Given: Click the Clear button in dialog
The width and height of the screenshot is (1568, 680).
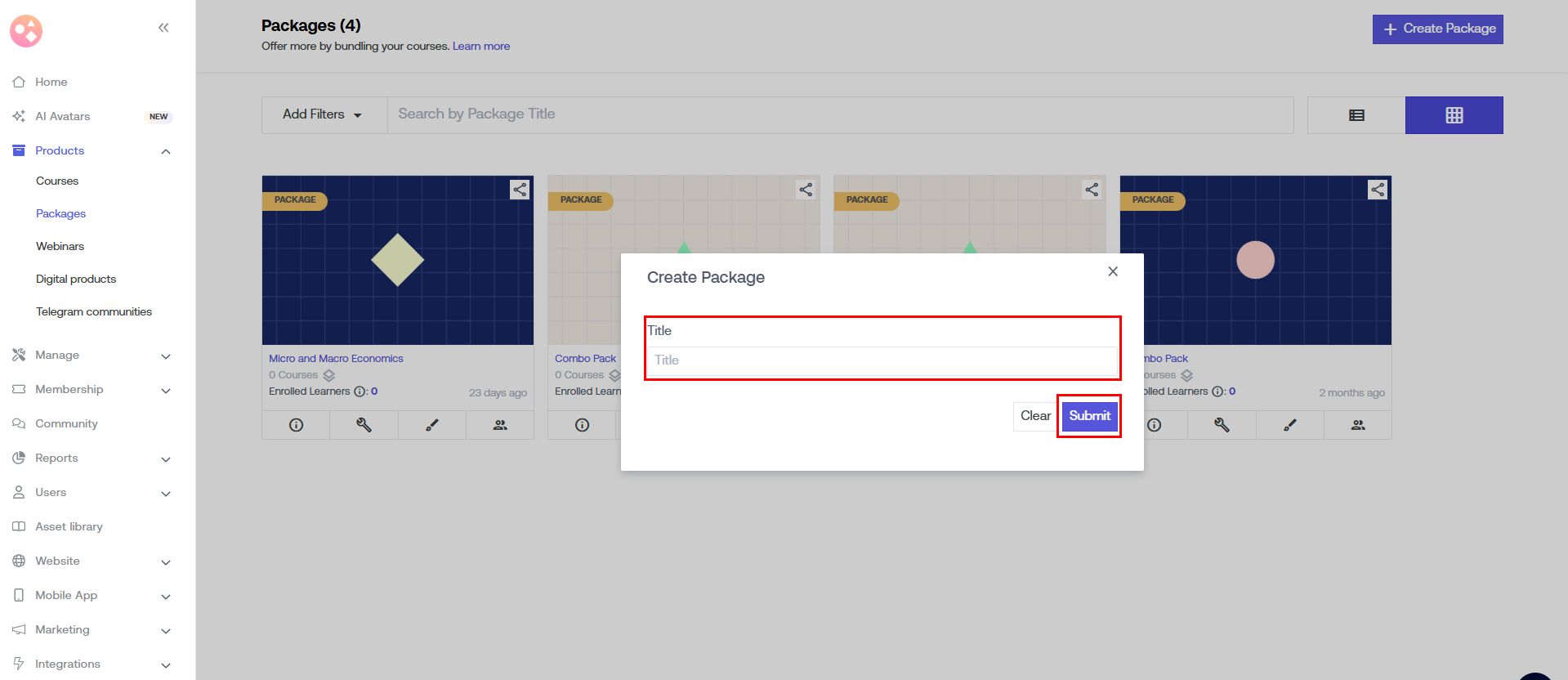Looking at the screenshot, I should pyautogui.click(x=1035, y=416).
